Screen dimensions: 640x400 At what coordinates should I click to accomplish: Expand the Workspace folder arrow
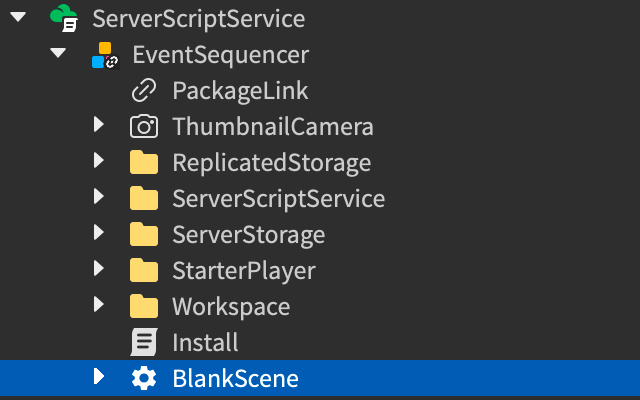tap(98, 306)
